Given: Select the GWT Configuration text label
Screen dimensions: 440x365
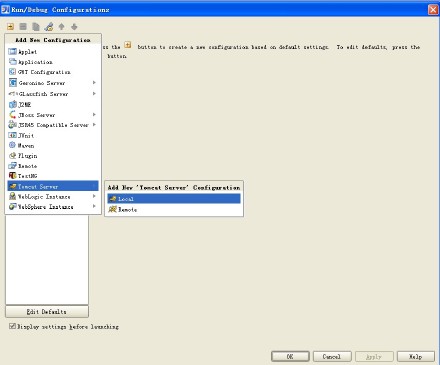Looking at the screenshot, I should tap(44, 72).
